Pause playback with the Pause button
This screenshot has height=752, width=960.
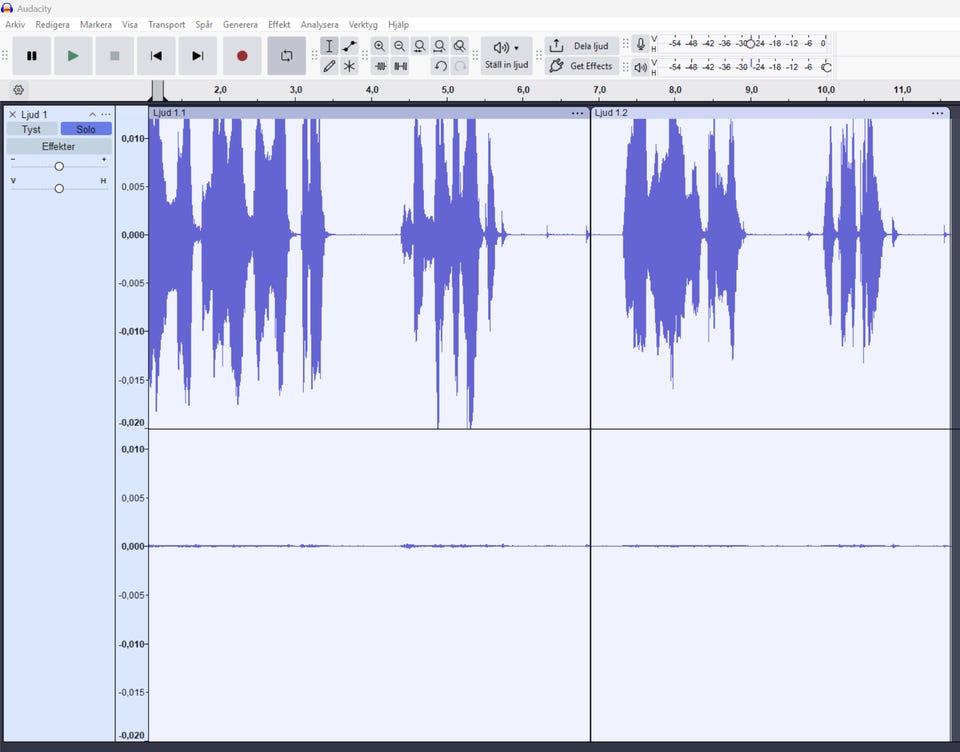tap(32, 56)
